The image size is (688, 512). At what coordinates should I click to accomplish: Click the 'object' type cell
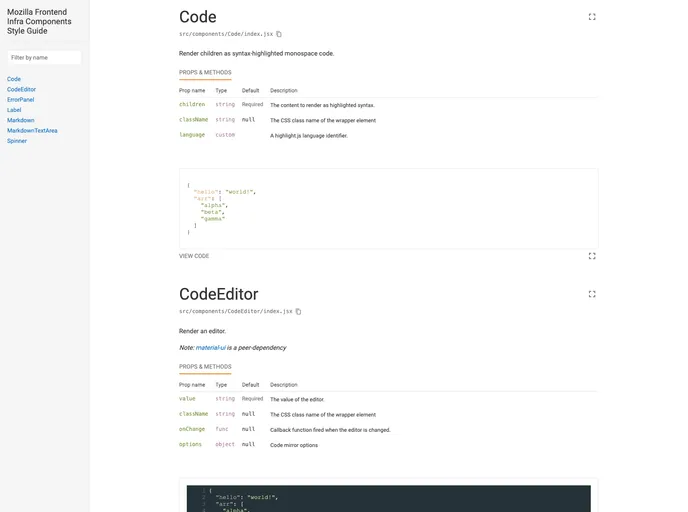click(225, 444)
